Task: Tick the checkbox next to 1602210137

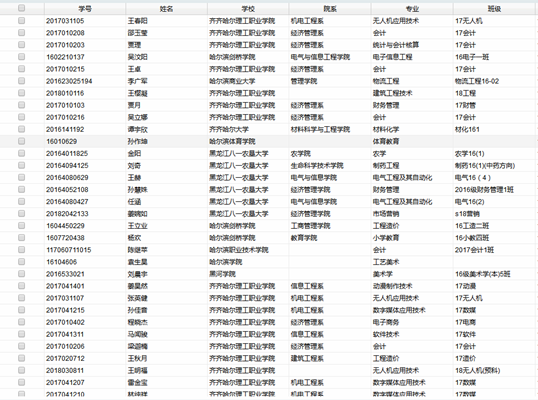Action: tap(21, 57)
